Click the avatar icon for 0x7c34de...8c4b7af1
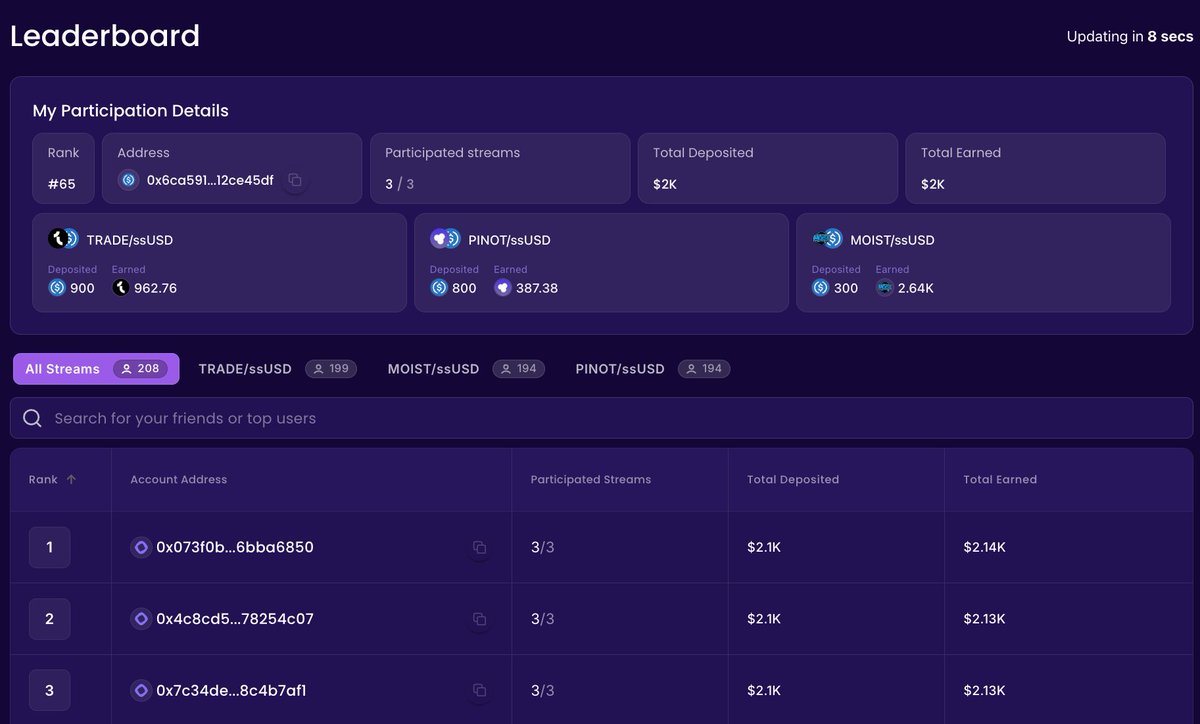Viewport: 1200px width, 724px height. (141, 691)
